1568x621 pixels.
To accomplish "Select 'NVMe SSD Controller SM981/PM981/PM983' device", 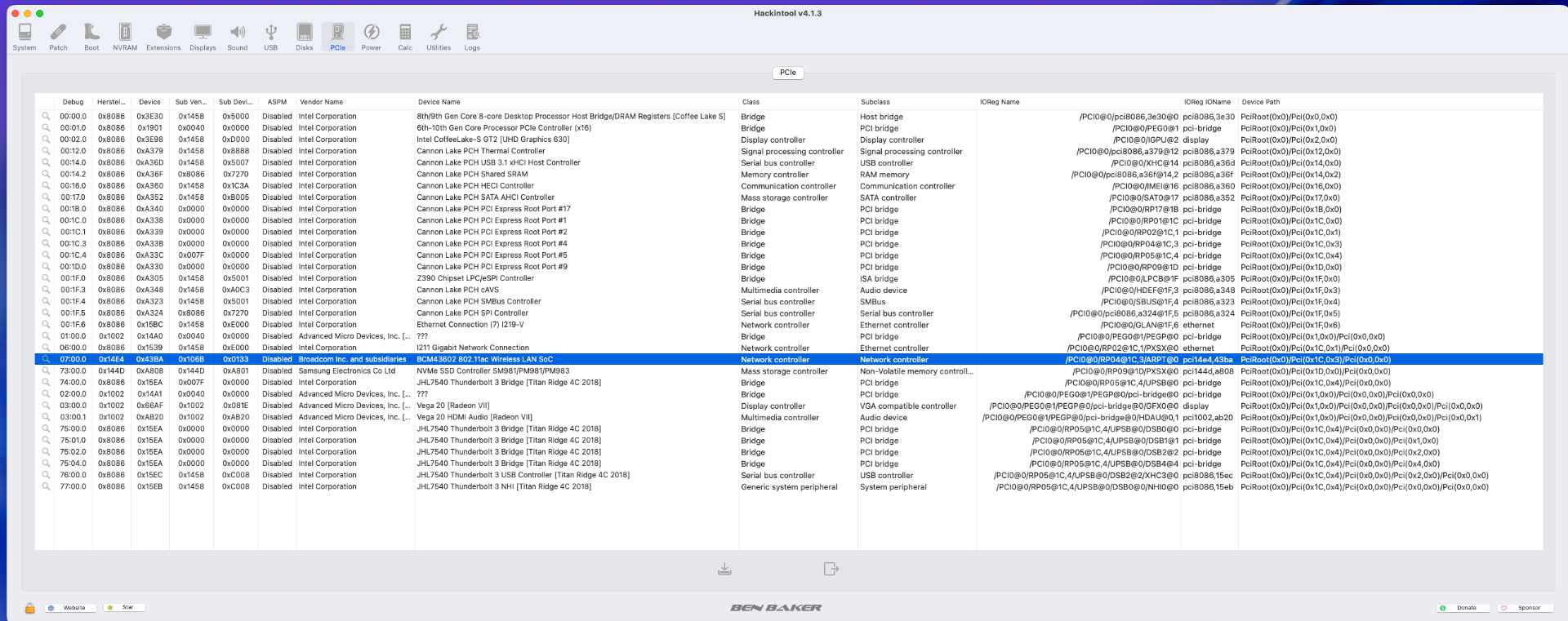I will [493, 370].
